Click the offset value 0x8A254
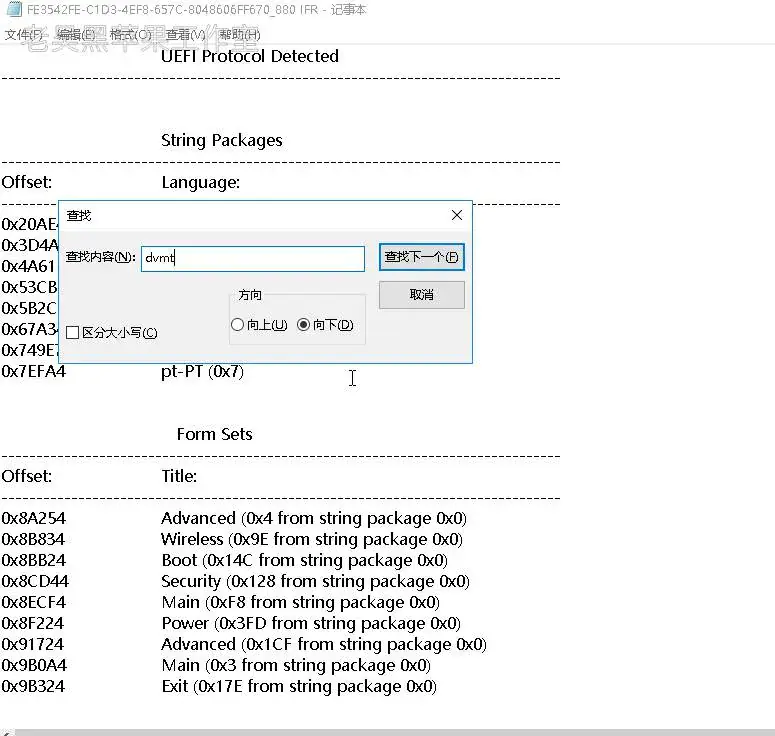 click(x=33, y=518)
